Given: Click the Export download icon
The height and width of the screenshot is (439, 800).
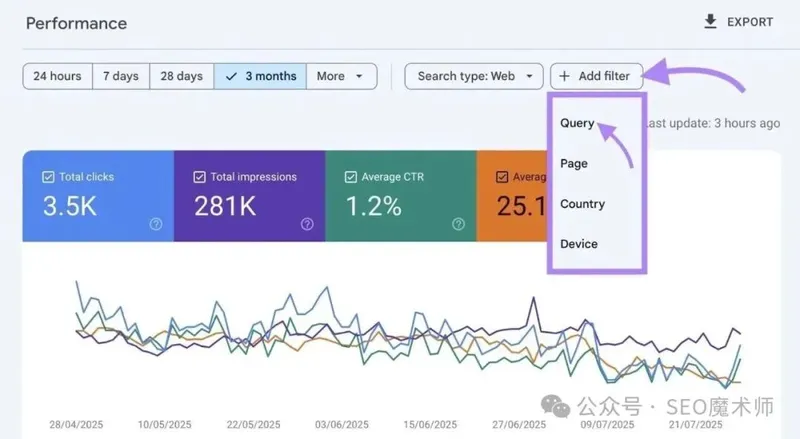Looking at the screenshot, I should (711, 22).
